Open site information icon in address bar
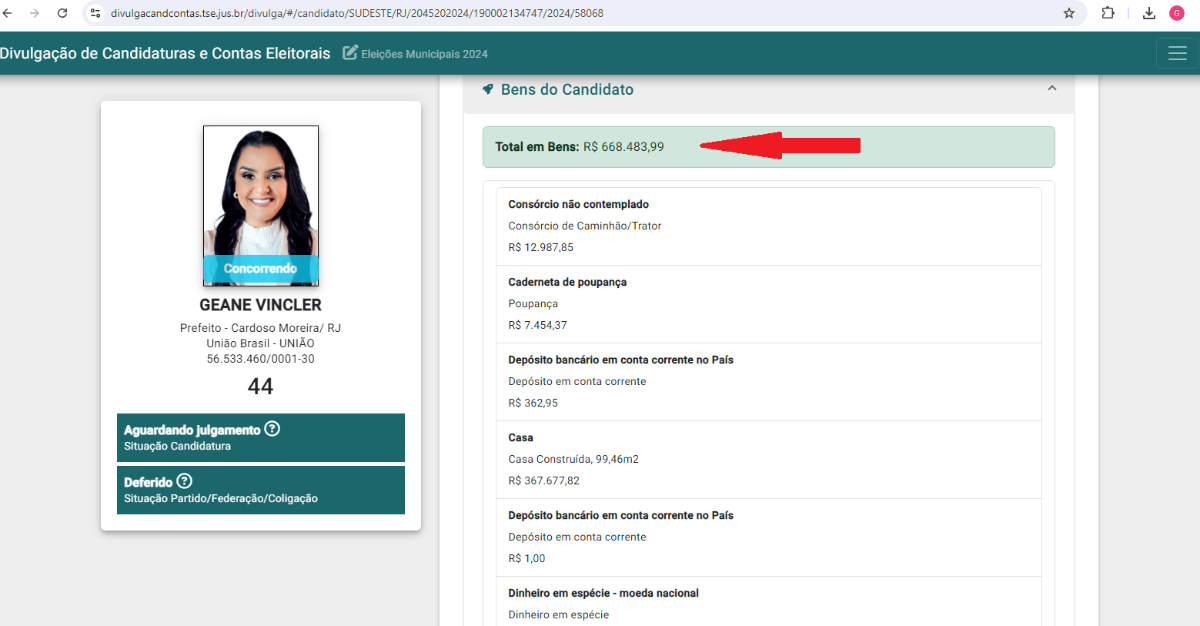This screenshot has width=1200, height=626. pos(95,14)
